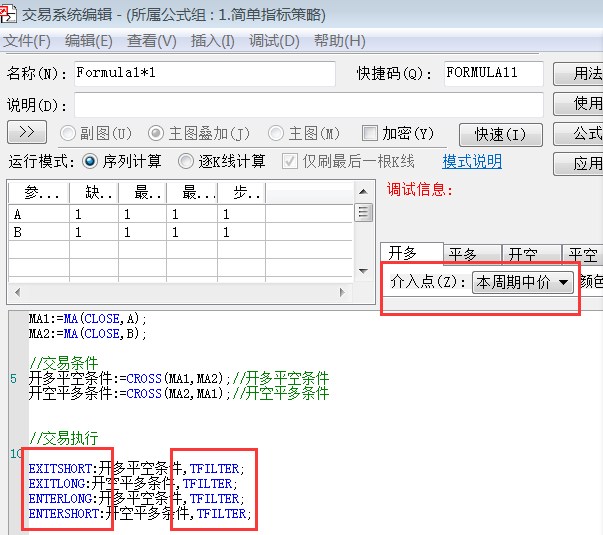Image resolution: width=603 pixels, height=535 pixels.
Task: Select 逐K线计算 run mode
Action: click(222, 162)
